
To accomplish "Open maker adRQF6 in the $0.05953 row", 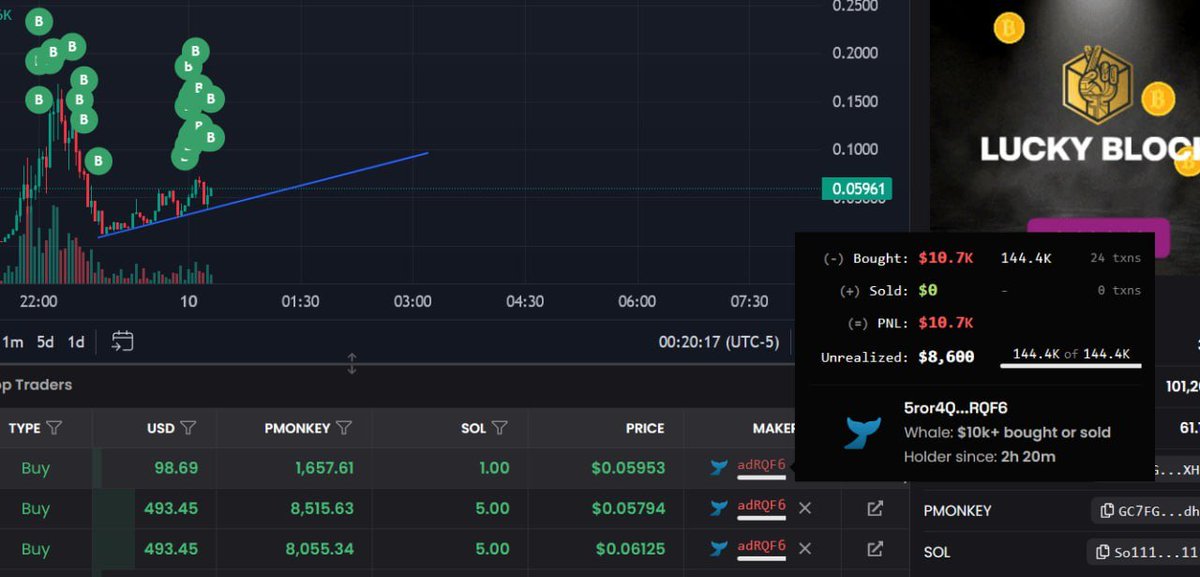I will 761,465.
